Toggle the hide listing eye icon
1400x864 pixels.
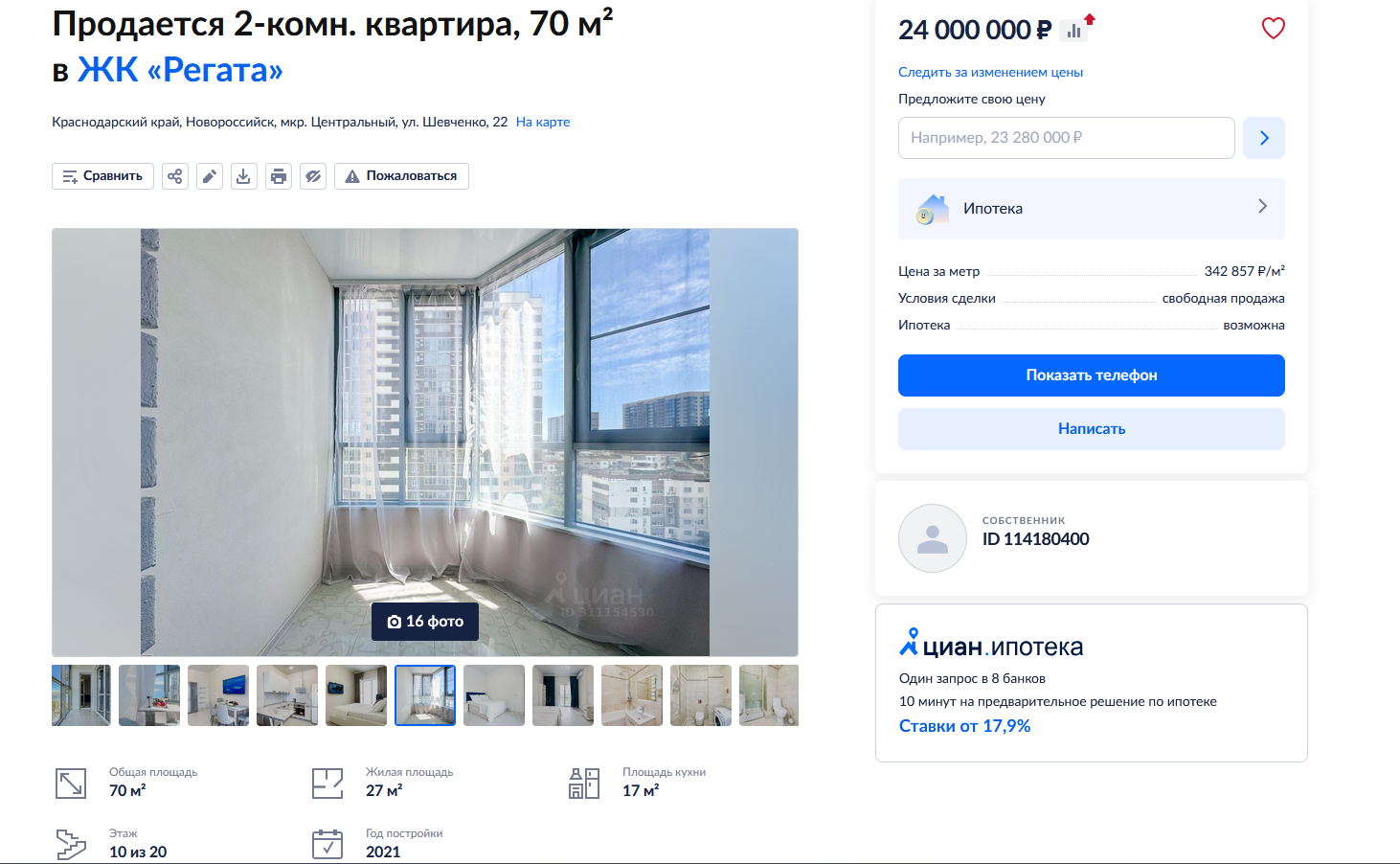(313, 176)
